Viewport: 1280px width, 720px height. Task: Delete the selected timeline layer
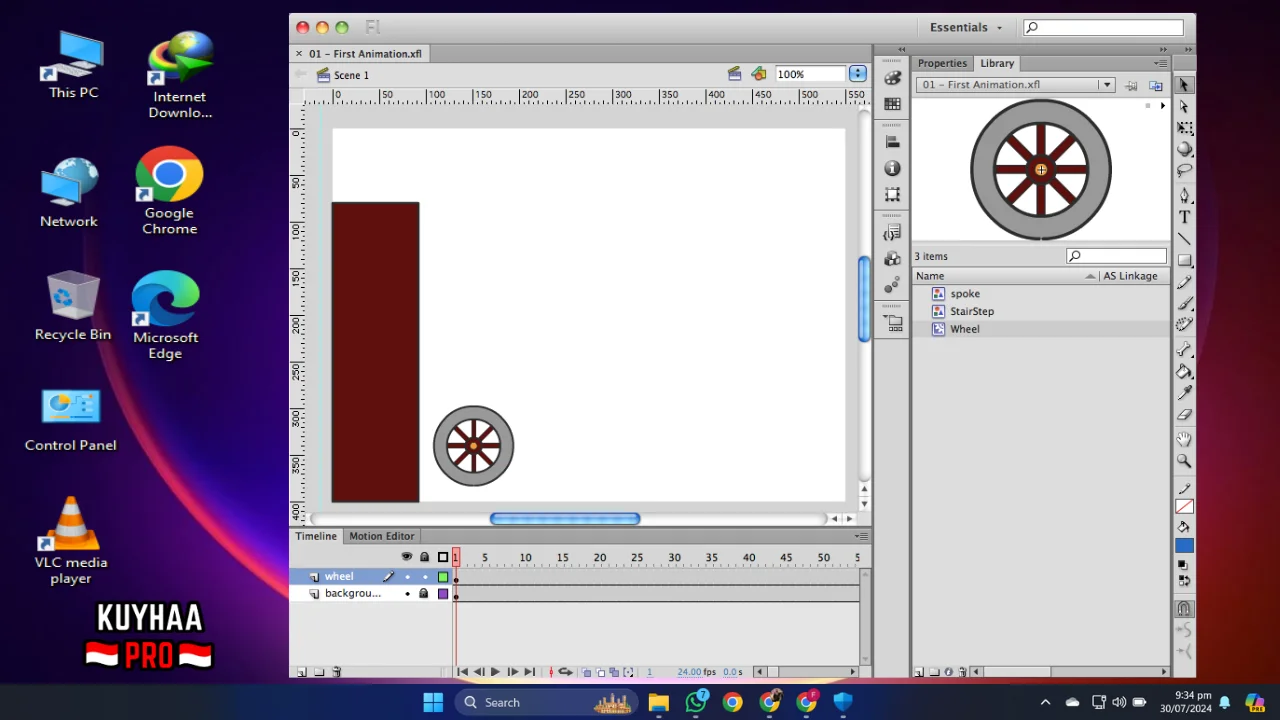(x=337, y=672)
